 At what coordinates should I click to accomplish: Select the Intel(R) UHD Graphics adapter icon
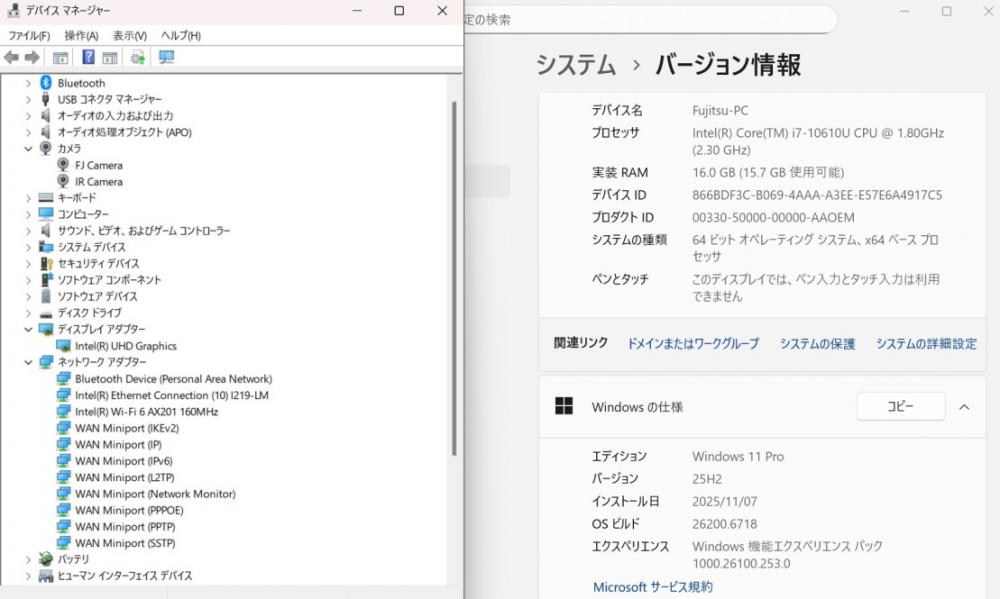pos(63,346)
